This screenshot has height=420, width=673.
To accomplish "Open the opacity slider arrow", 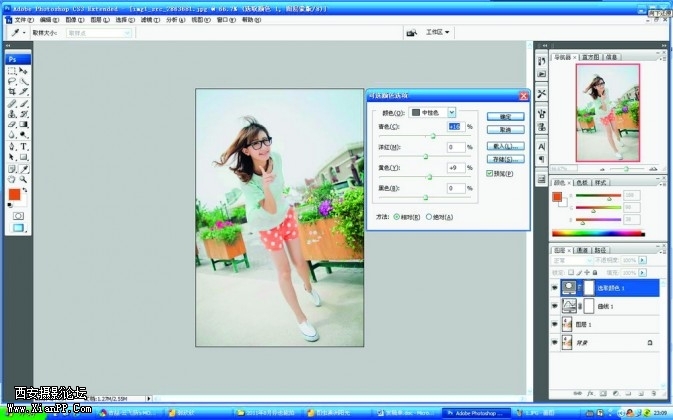I will 643,260.
